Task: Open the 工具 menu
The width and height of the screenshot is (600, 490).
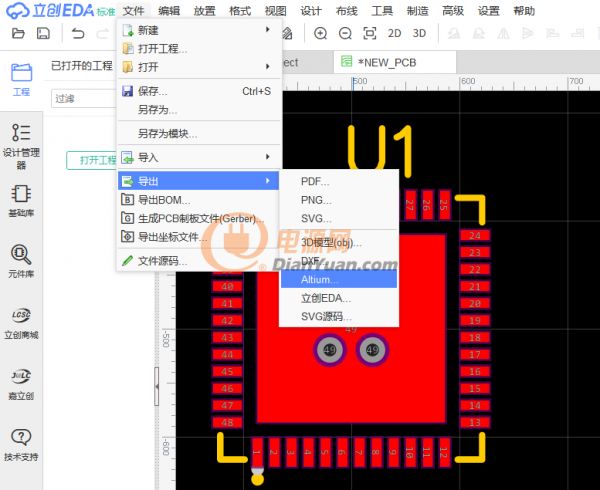Action: tap(382, 11)
